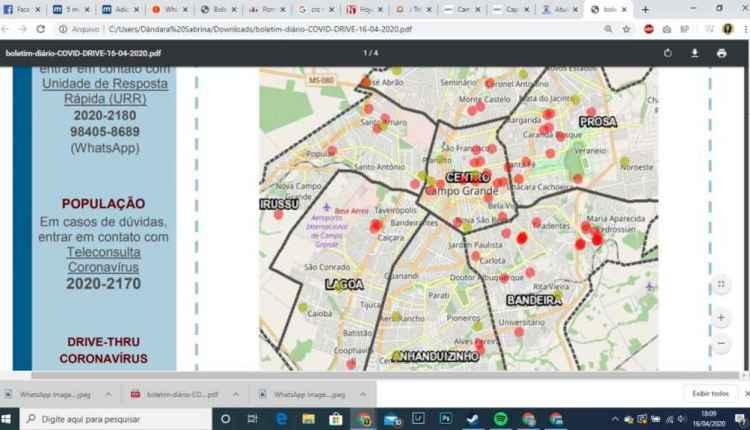This screenshot has height=430, width=750.
Task: Open a new browser tab
Action: 645,10
